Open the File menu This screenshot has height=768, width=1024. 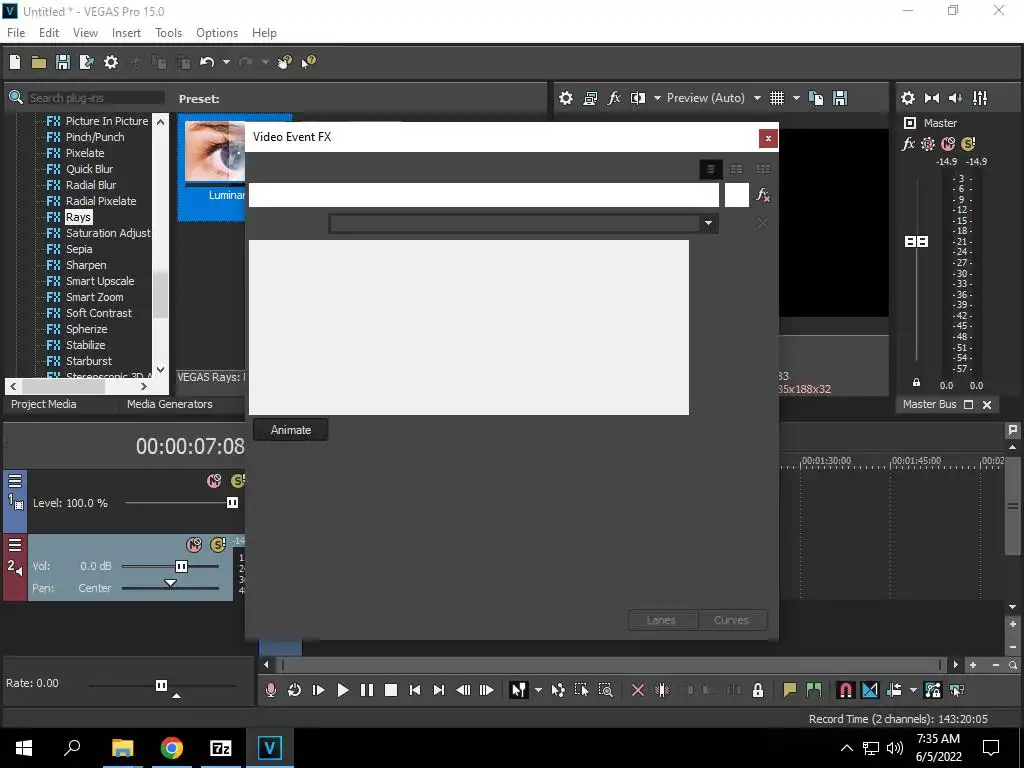click(16, 33)
